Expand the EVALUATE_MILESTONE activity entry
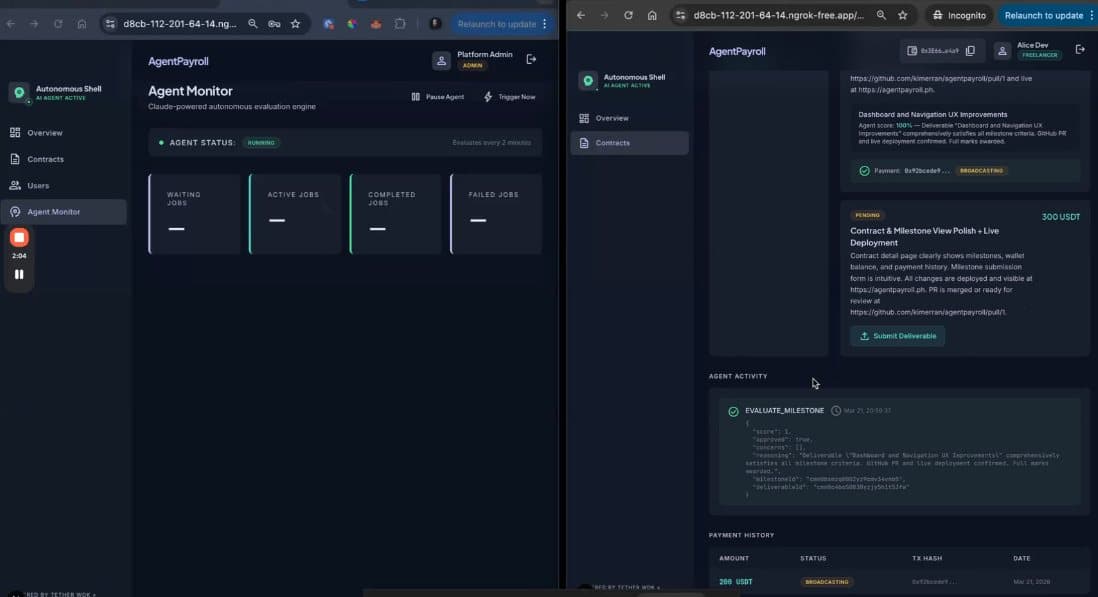This screenshot has width=1098, height=597. click(784, 411)
